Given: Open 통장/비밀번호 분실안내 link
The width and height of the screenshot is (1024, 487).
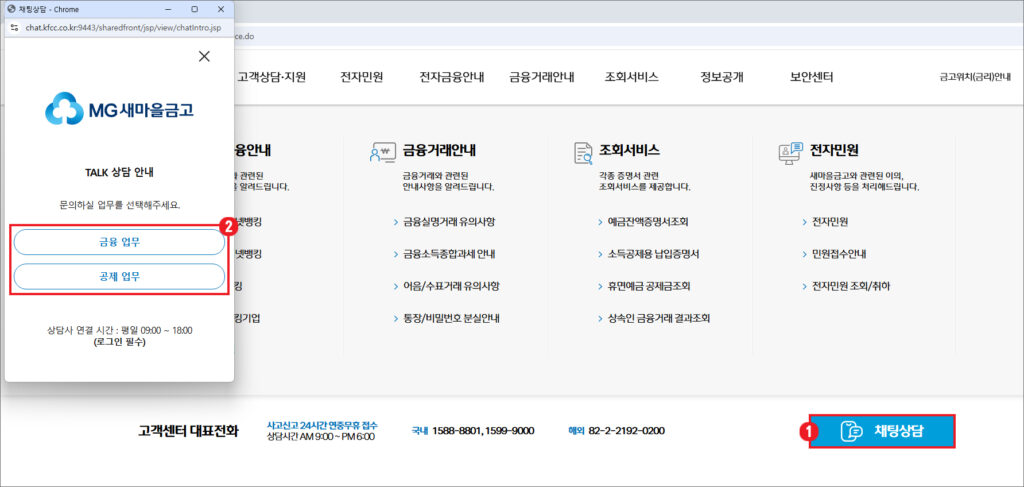Looking at the screenshot, I should point(451,318).
